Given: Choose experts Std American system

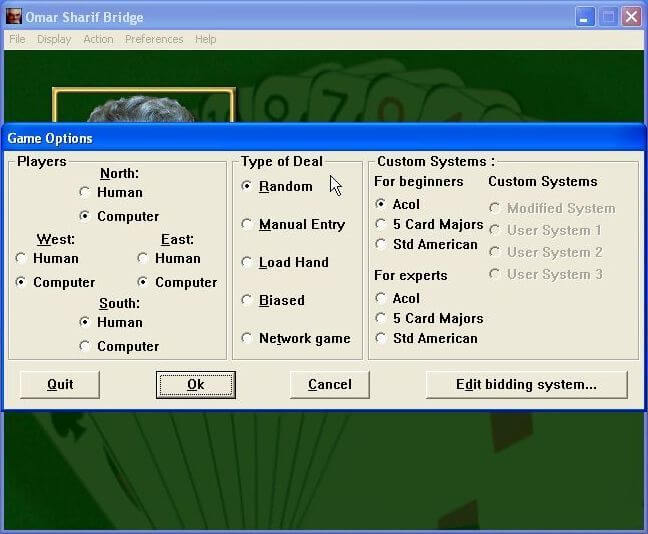Looking at the screenshot, I should (x=426, y=339).
